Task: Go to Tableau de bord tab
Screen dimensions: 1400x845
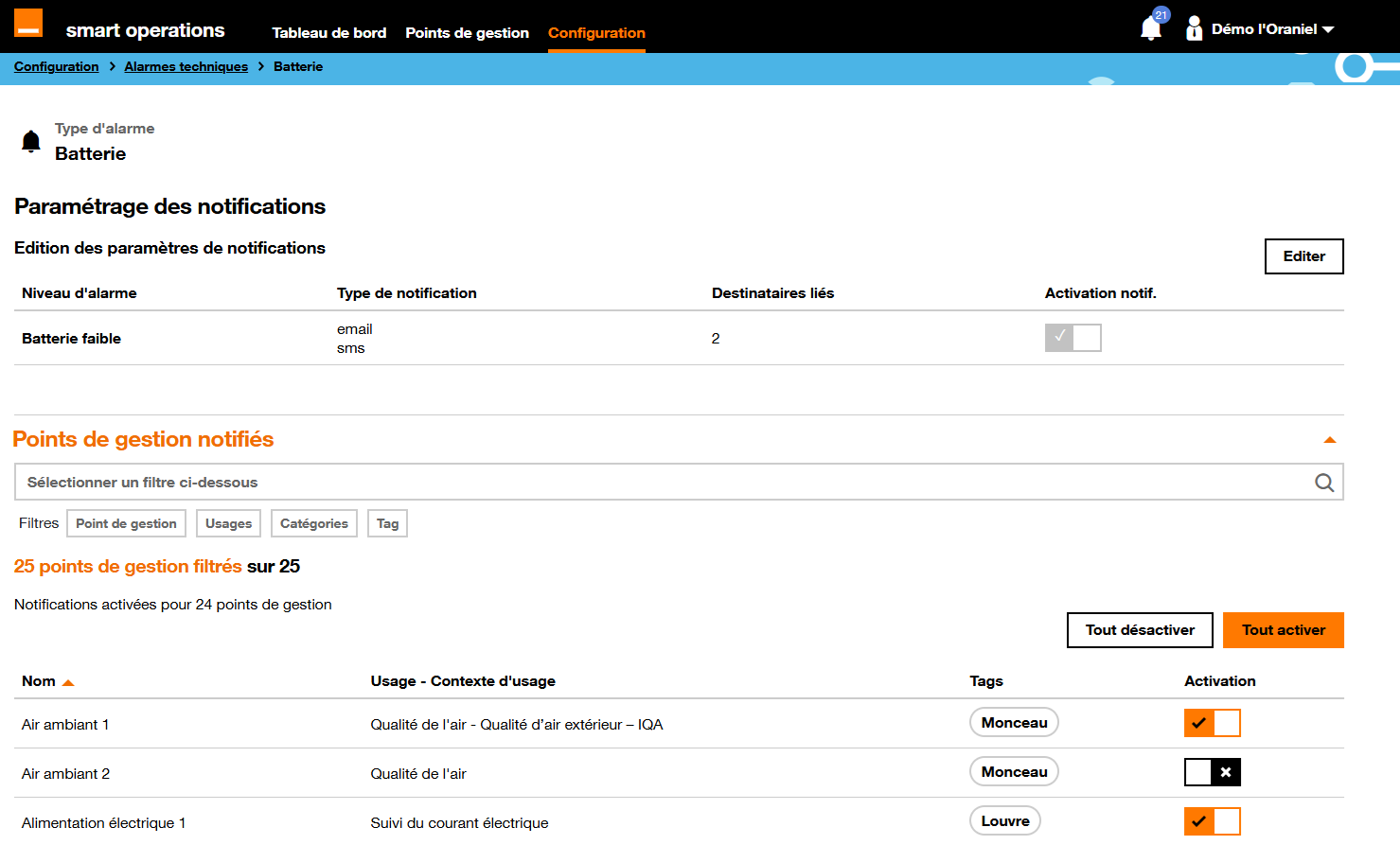Action: [329, 33]
